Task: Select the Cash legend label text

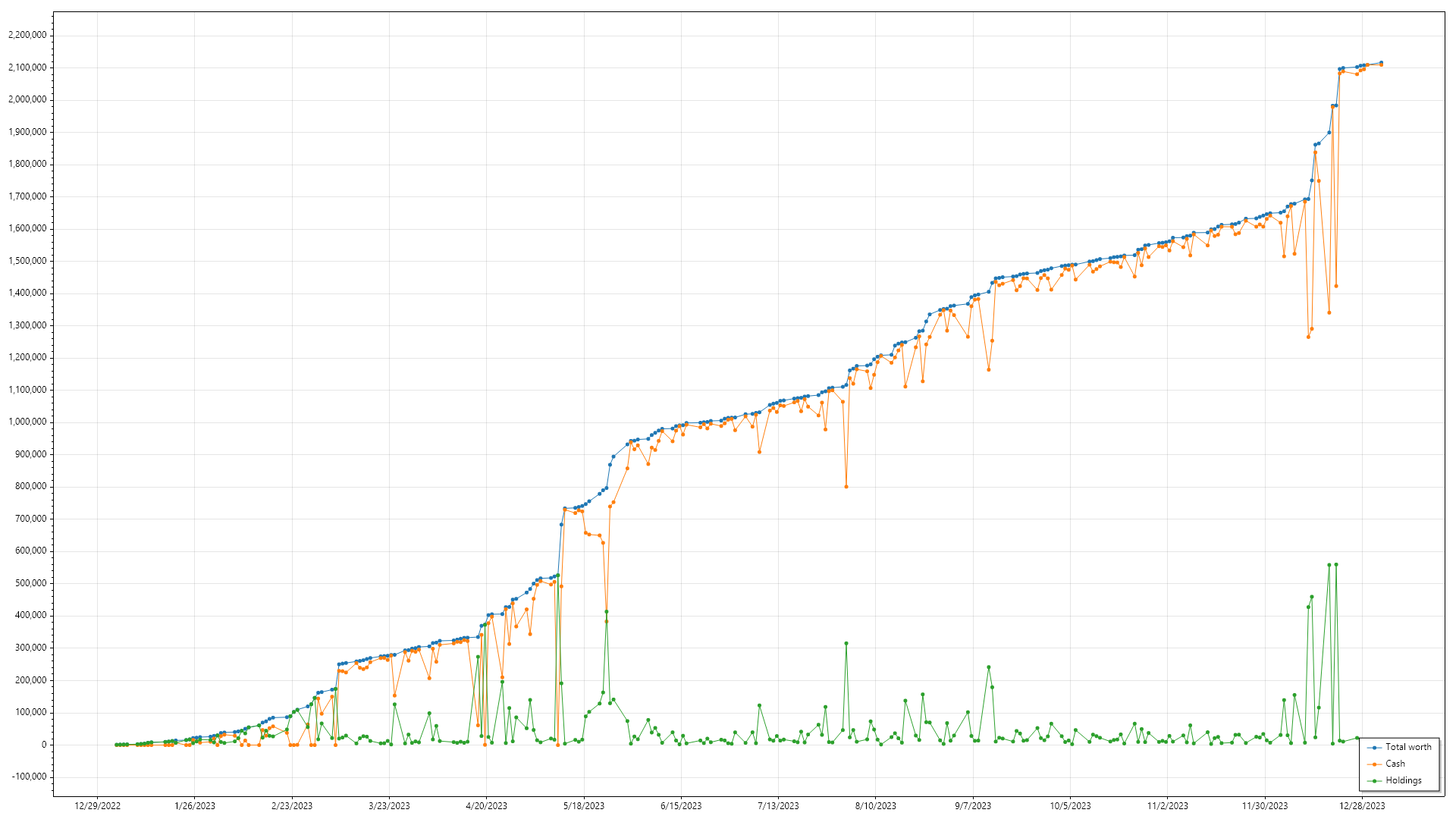Action: [x=1395, y=764]
